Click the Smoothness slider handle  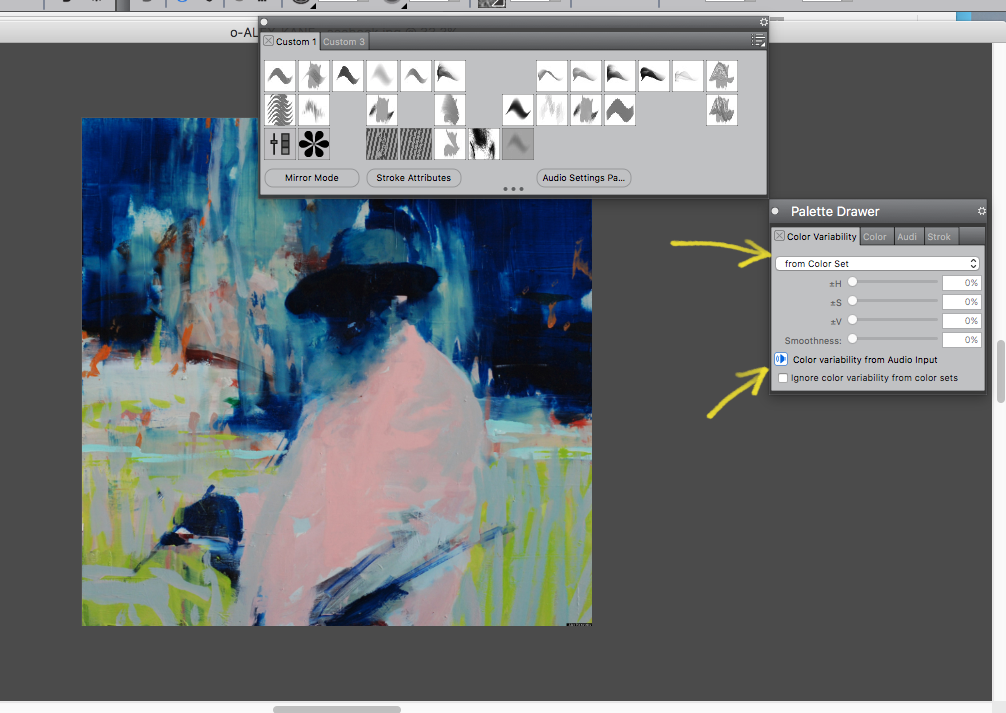(852, 340)
